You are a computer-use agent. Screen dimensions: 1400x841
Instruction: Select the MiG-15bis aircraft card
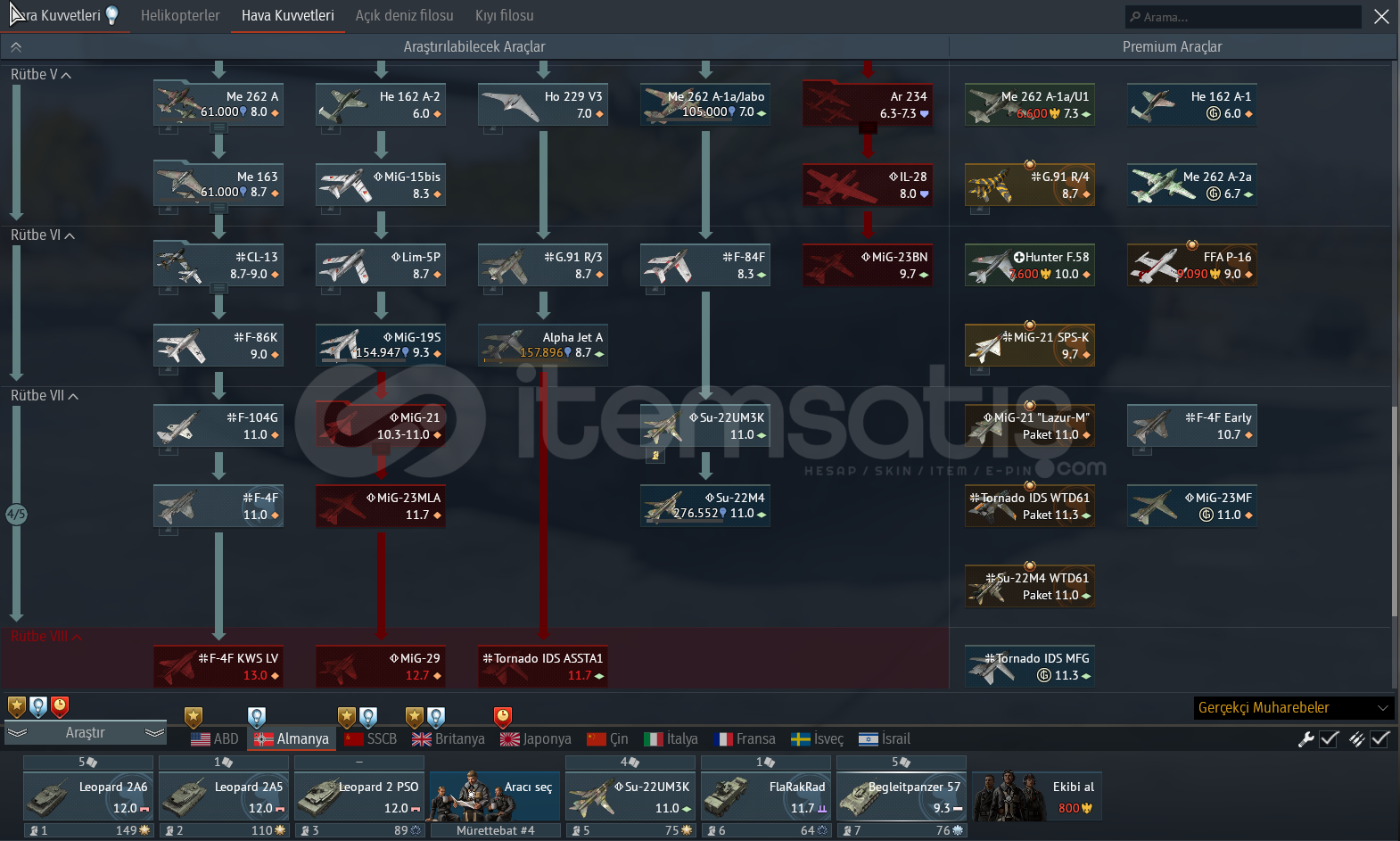point(381,185)
